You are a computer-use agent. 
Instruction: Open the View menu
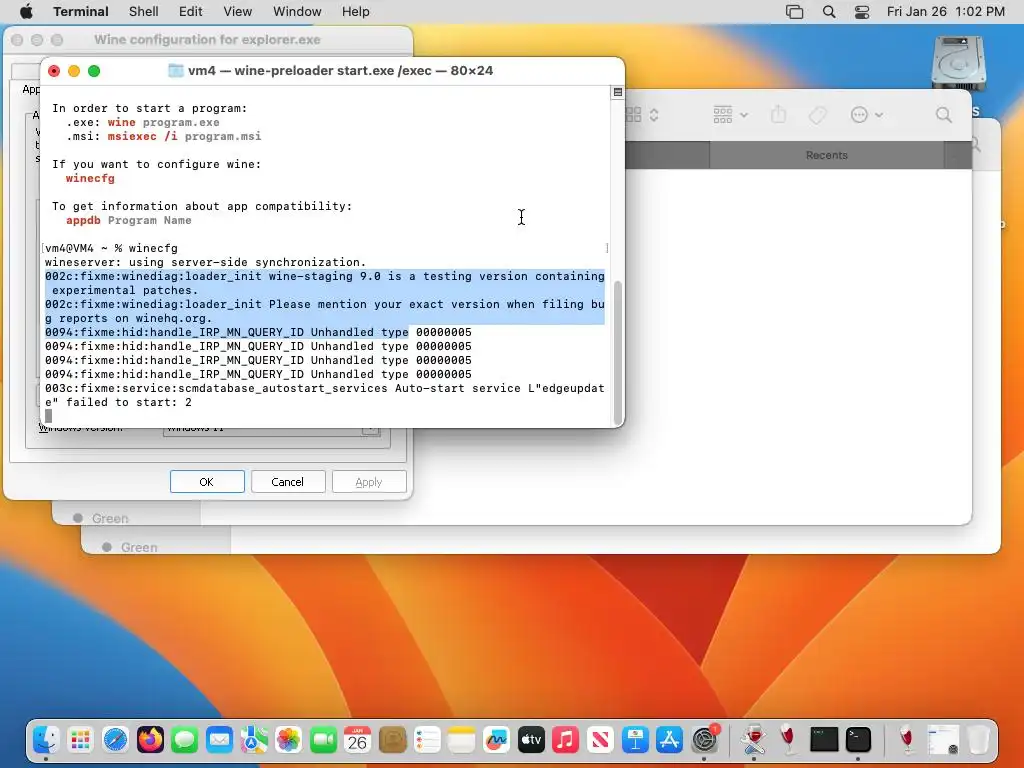tap(238, 12)
